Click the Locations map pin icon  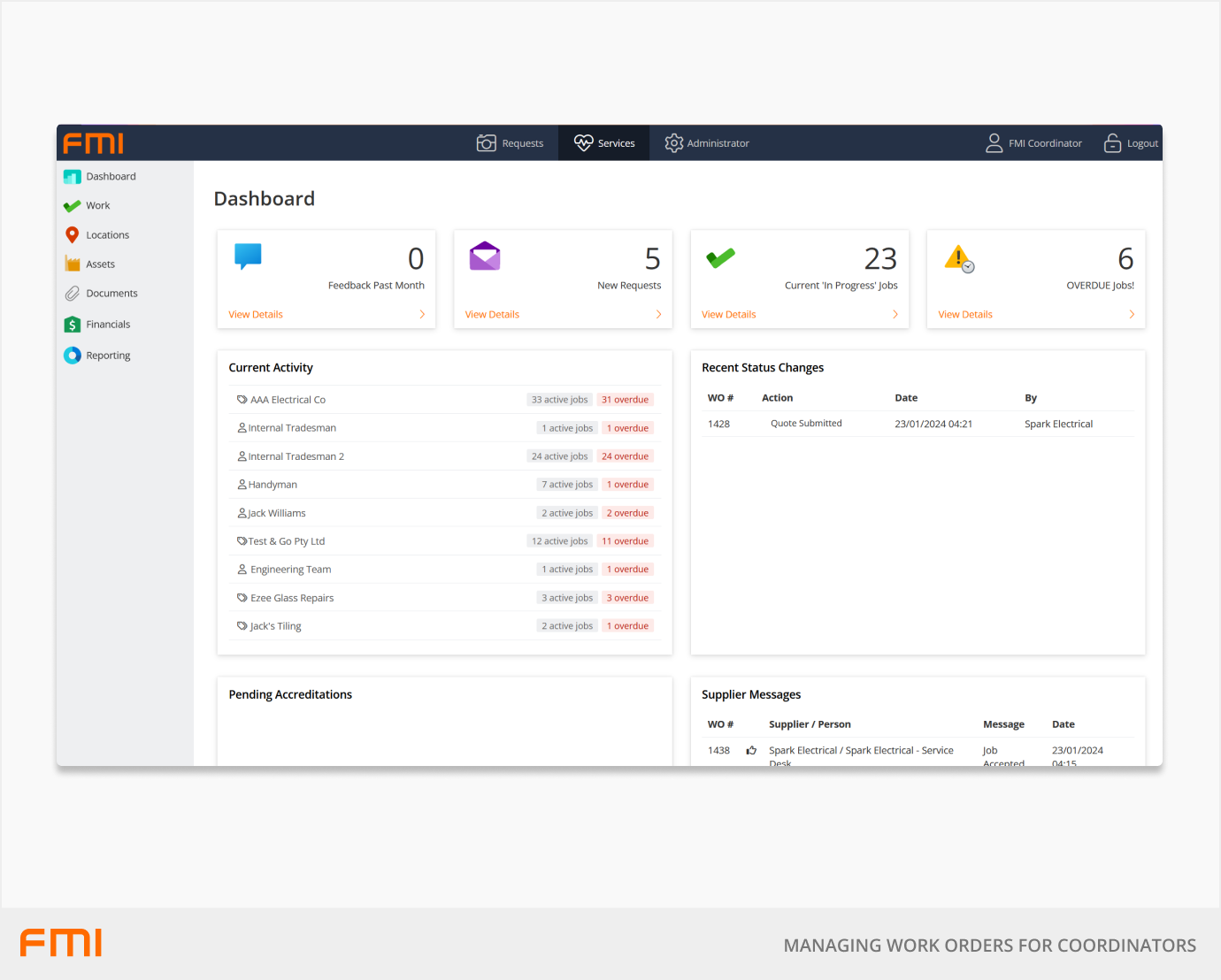(73, 235)
